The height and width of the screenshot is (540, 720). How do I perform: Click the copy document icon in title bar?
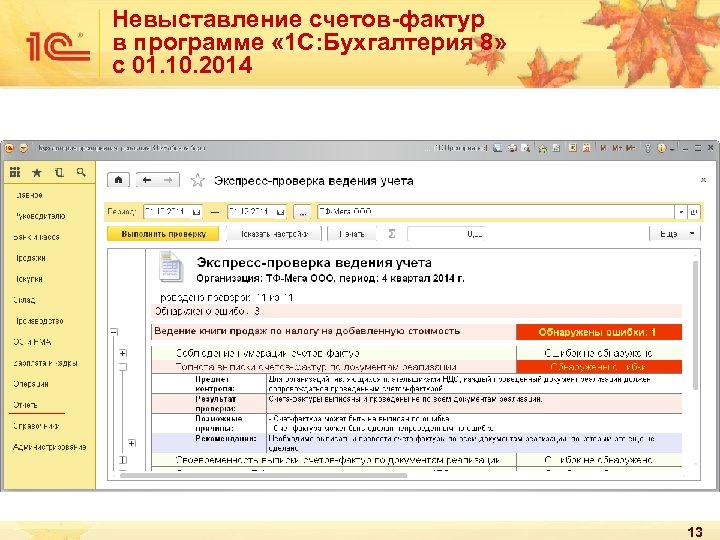[556, 148]
